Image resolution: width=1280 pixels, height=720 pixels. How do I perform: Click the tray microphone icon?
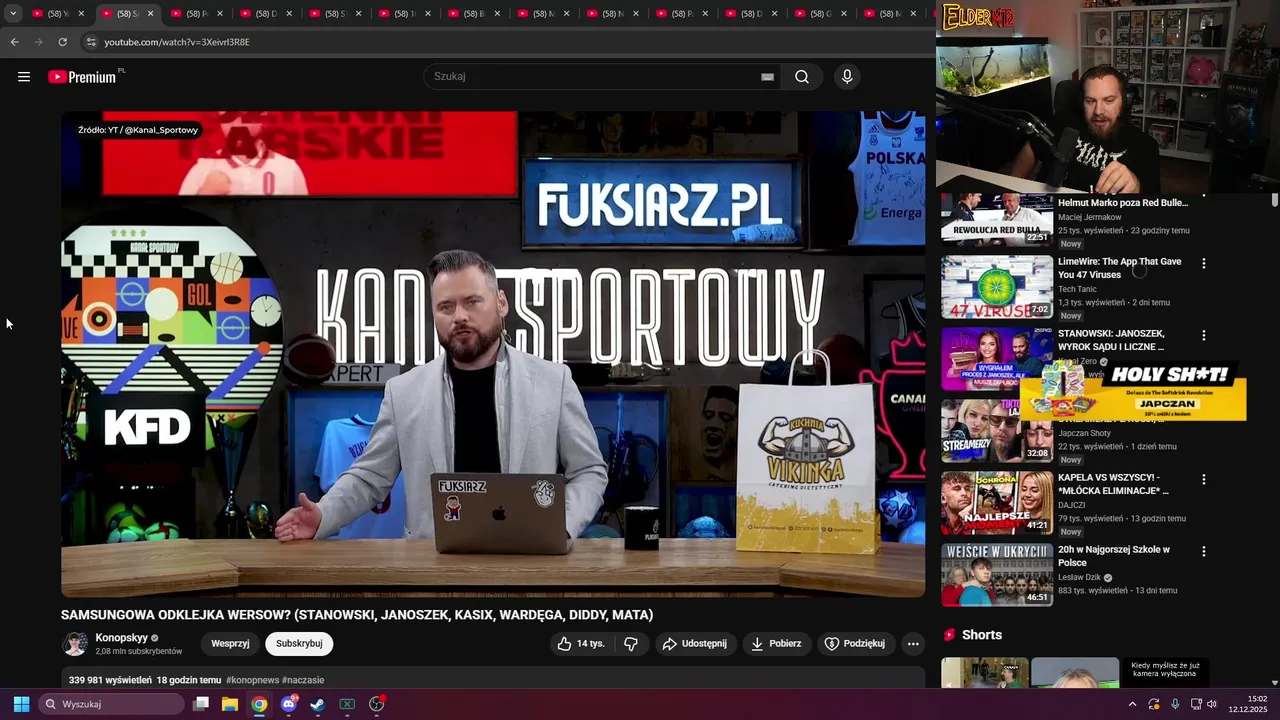(1175, 704)
